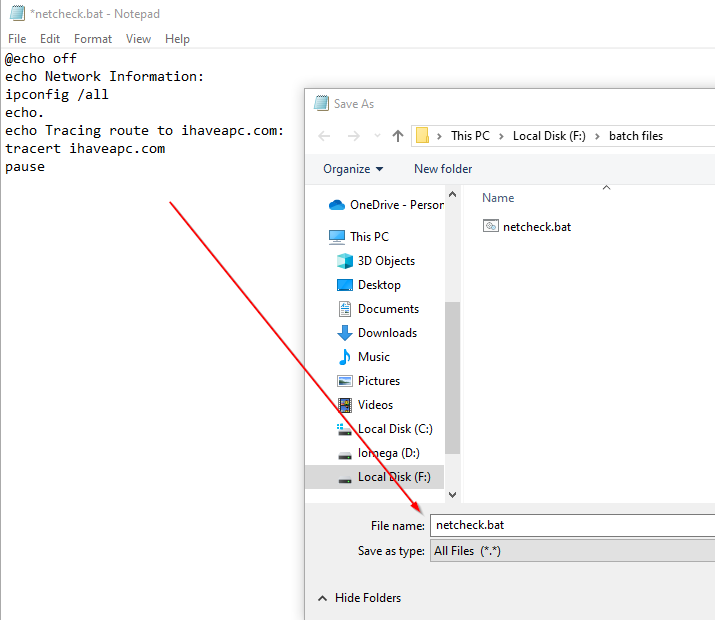
Task: Click the 'pause' line in Notepad
Action: (x=25, y=167)
